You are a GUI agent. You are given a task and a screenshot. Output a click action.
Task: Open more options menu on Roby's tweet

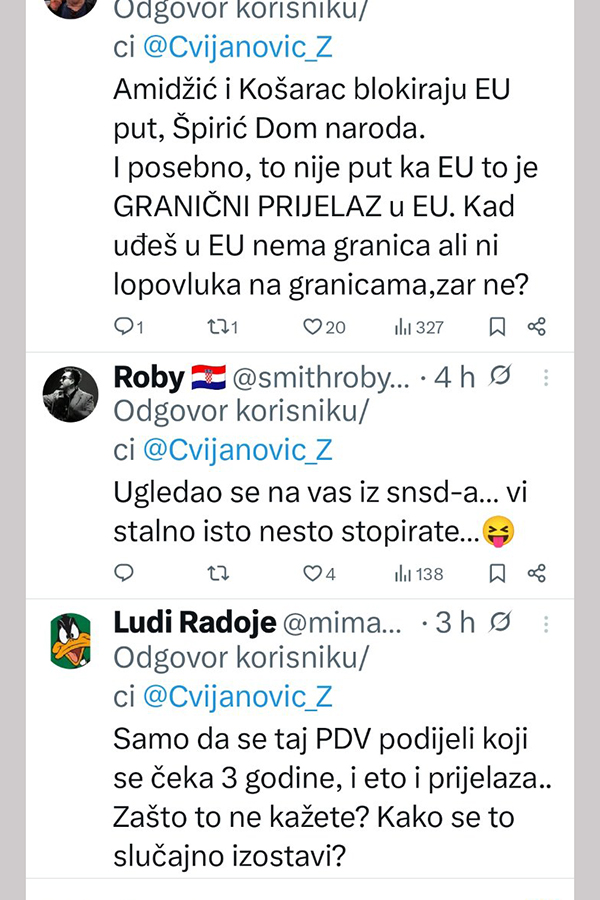tap(546, 377)
